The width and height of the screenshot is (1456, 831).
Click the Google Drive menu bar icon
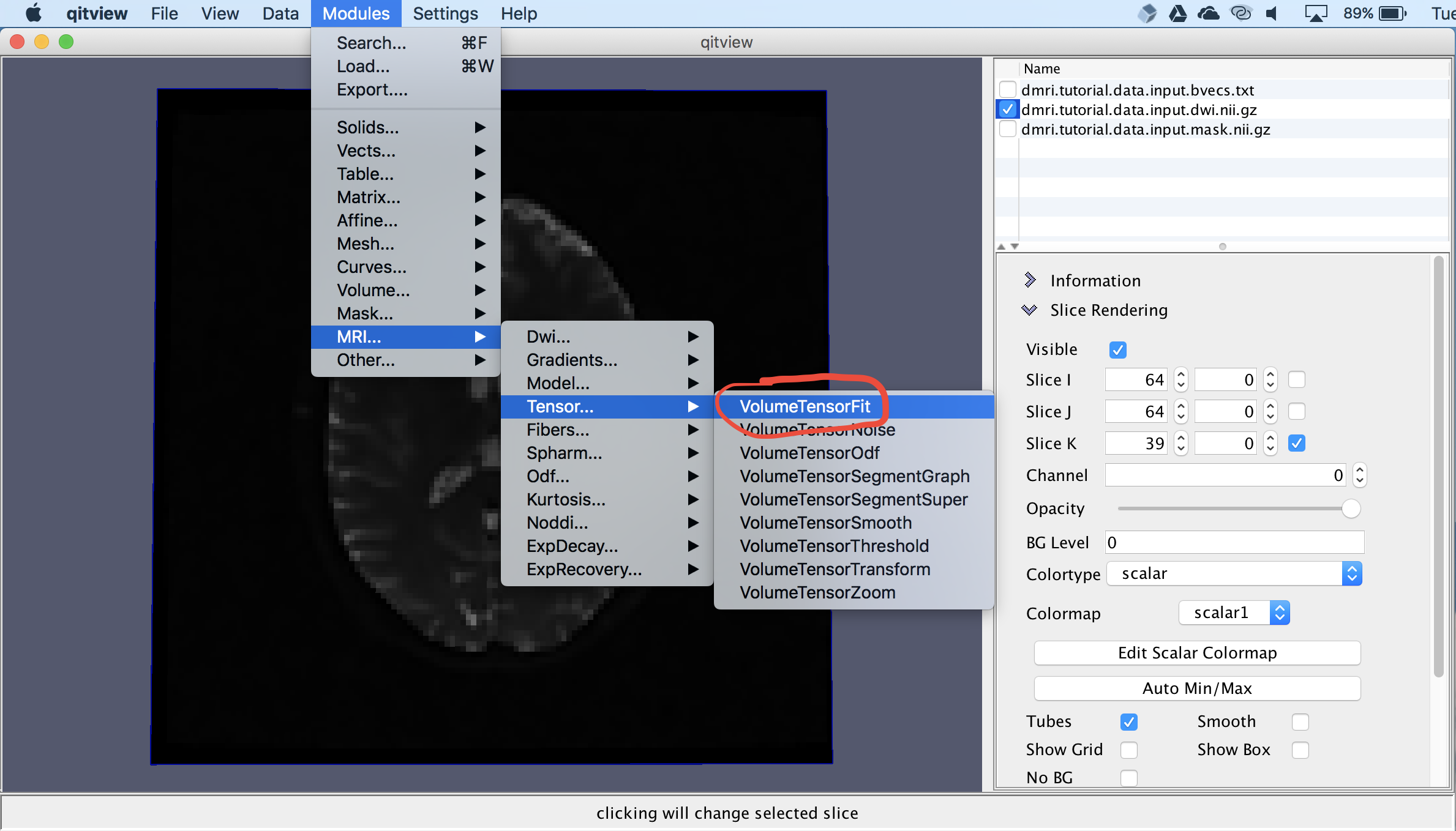[1177, 13]
